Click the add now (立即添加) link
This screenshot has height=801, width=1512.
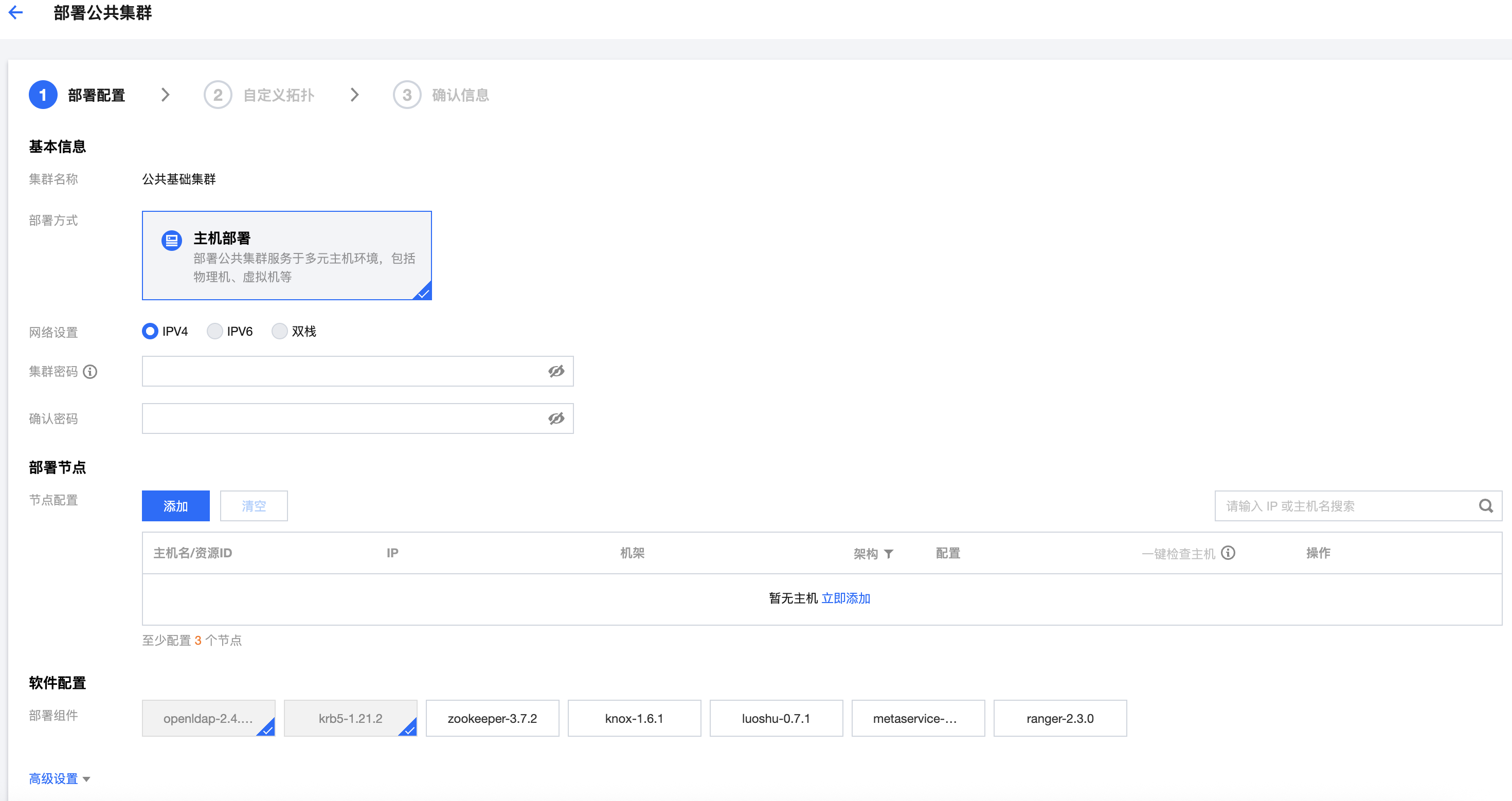coord(845,598)
